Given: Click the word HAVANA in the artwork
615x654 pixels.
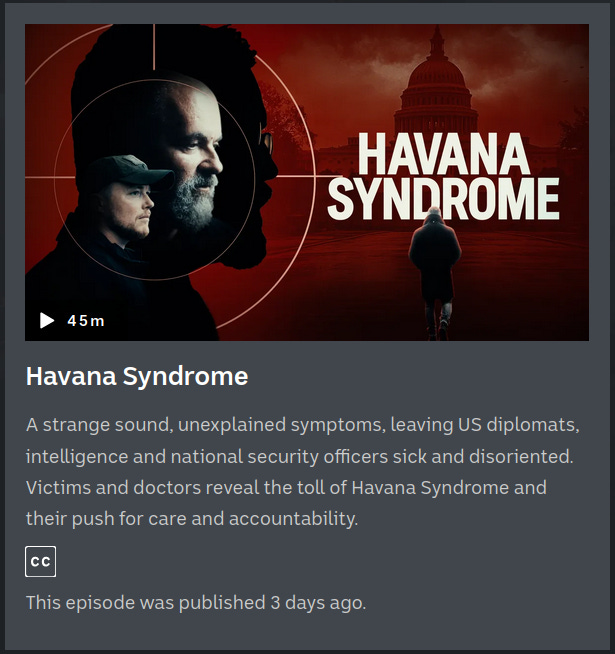Looking at the screenshot, I should [444, 153].
